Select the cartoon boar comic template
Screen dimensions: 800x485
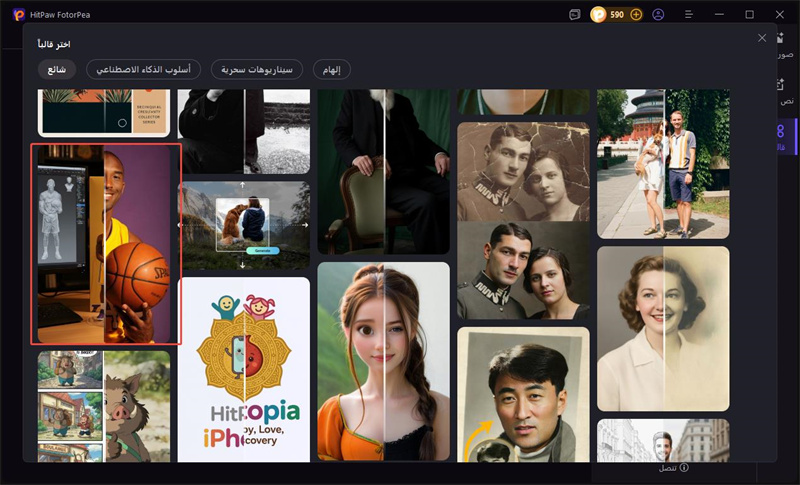[104, 406]
